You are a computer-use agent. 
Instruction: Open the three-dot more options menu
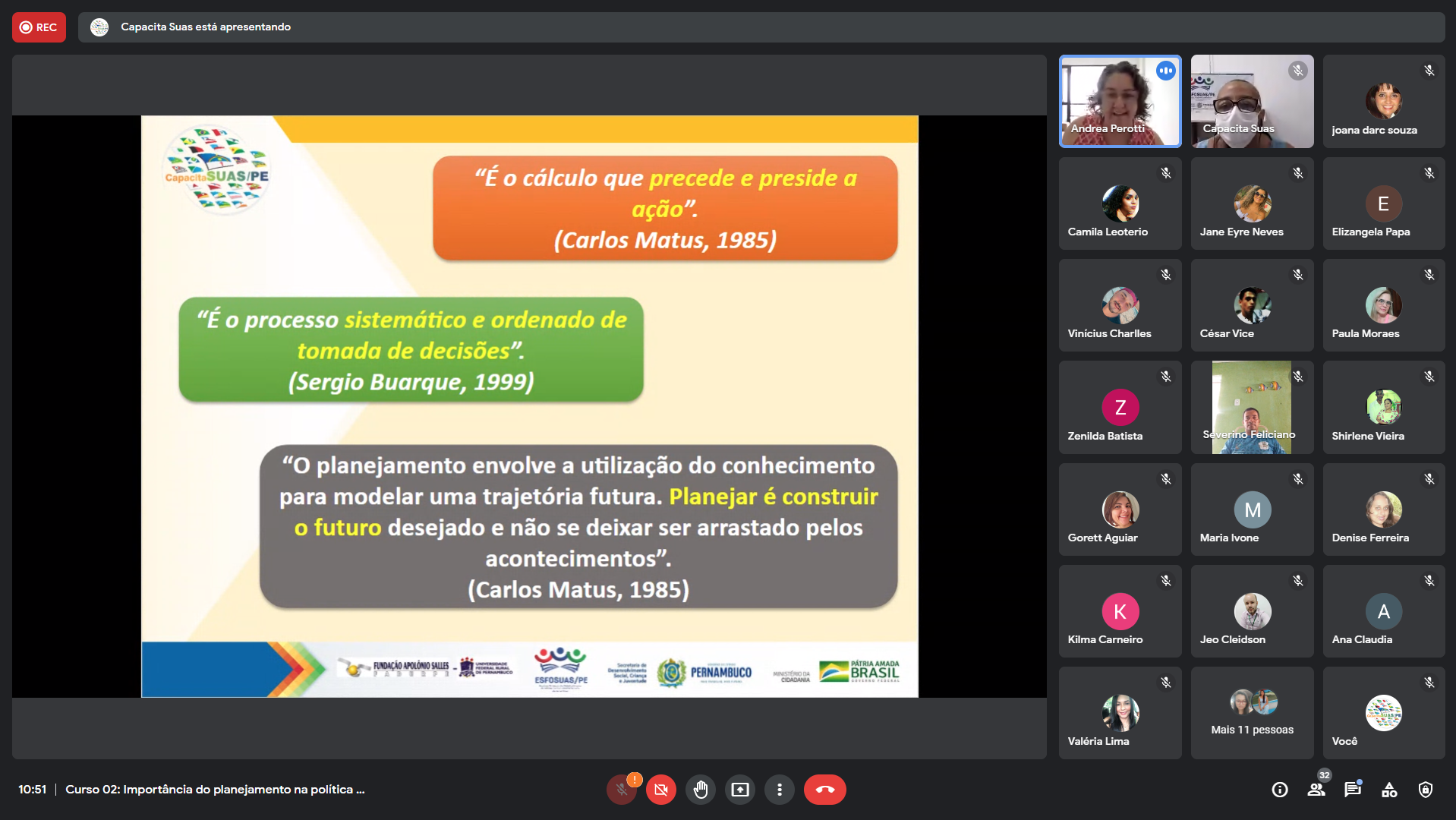coord(780,790)
